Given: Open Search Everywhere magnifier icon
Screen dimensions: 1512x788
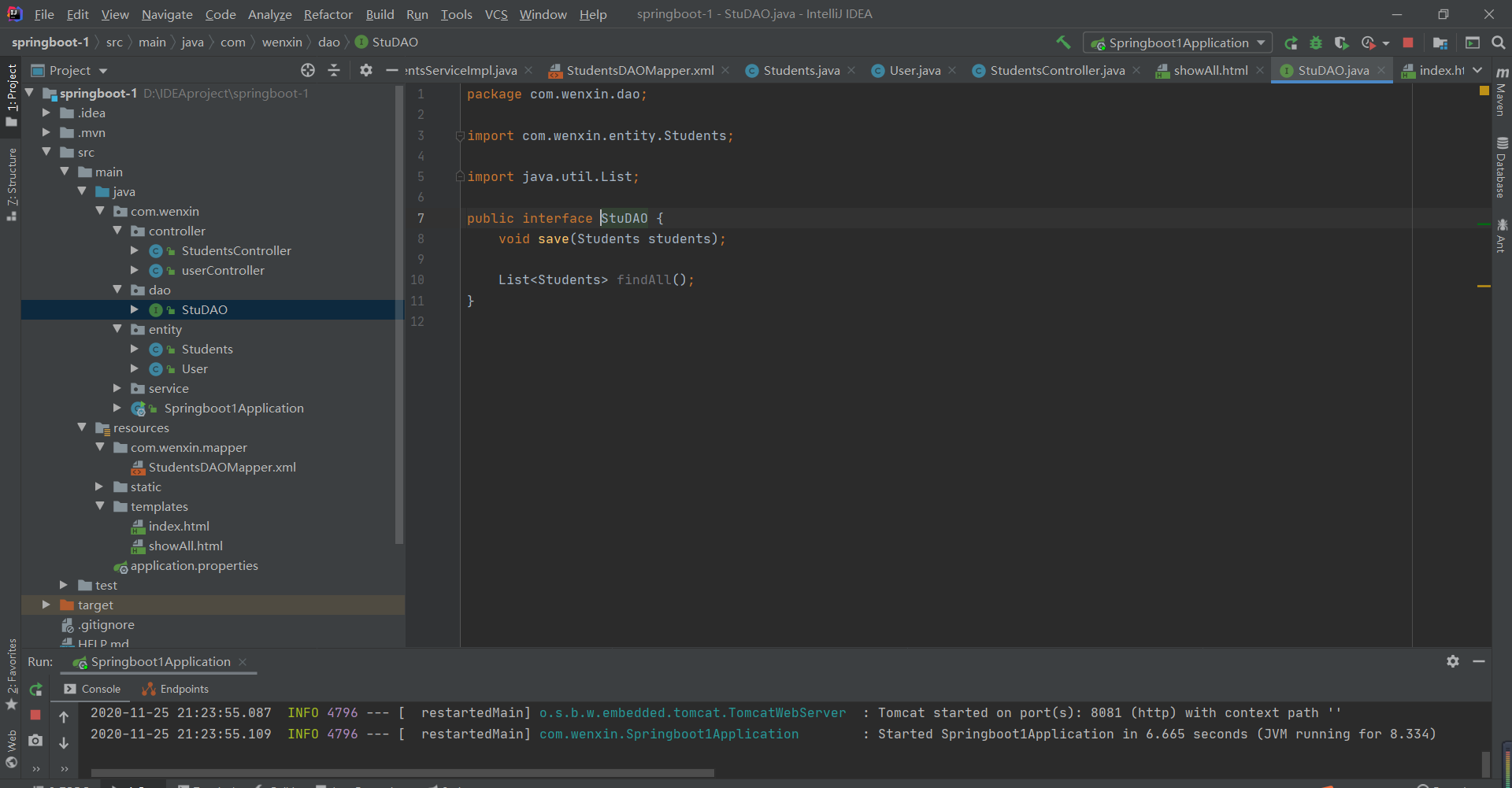Looking at the screenshot, I should [x=1499, y=43].
